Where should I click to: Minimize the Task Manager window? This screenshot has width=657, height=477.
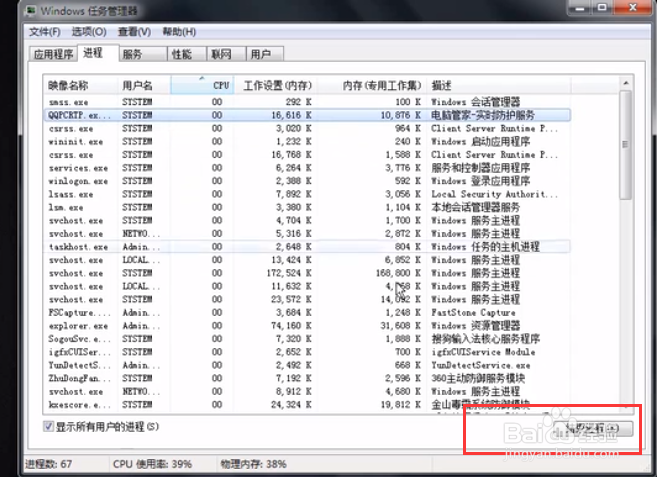[580, 8]
